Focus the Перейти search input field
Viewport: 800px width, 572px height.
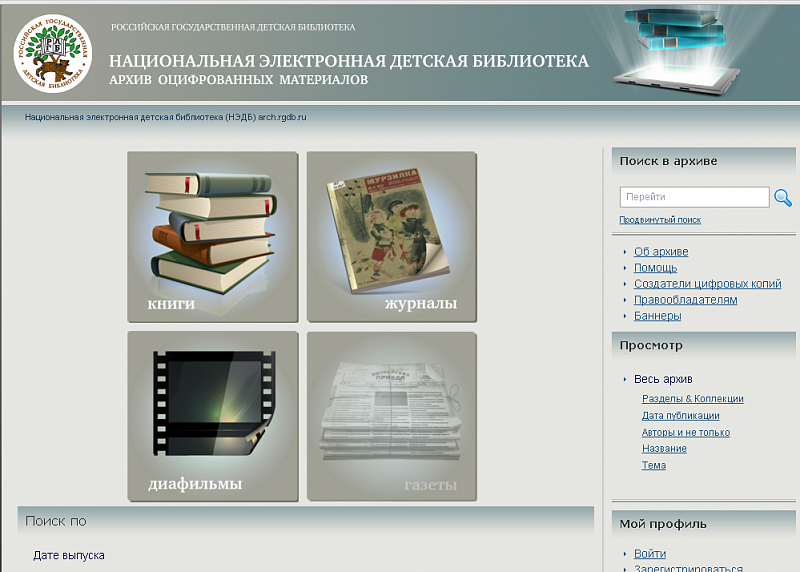[694, 197]
